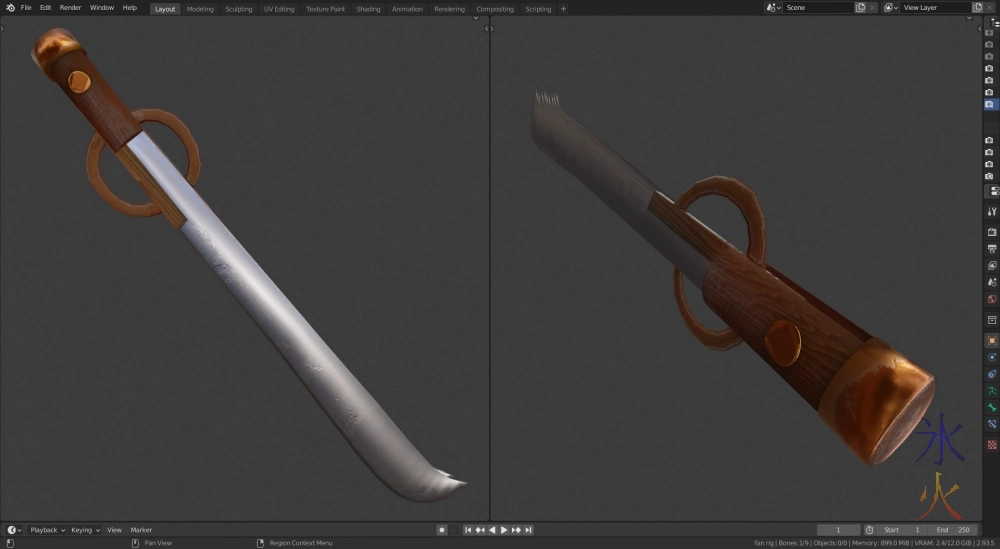This screenshot has height=549, width=1000.
Task: Expand the Keying dropdown in timeline
Action: [84, 530]
